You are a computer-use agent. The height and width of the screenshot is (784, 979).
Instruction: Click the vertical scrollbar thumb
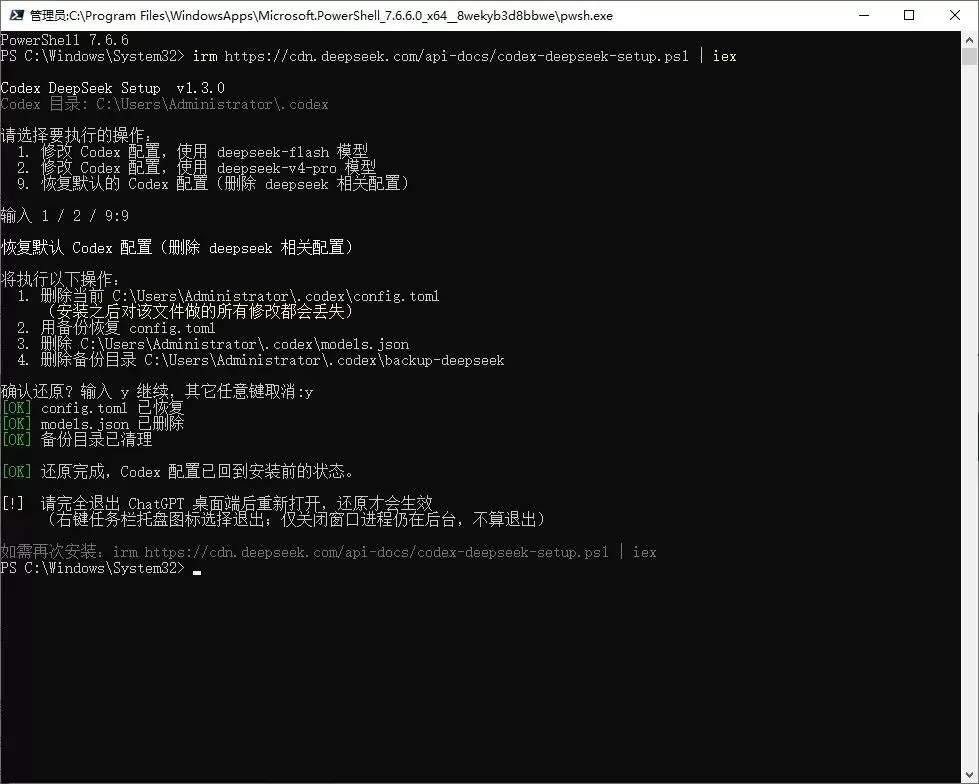(x=969, y=57)
